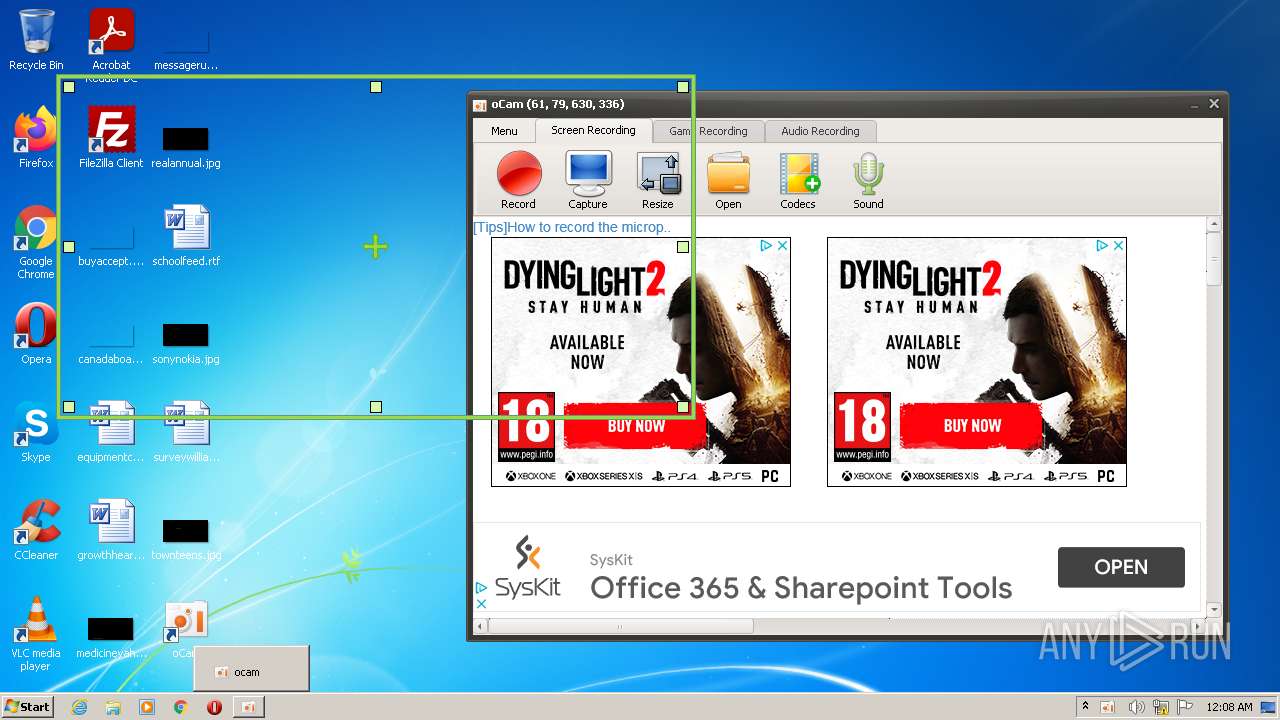Select the realannual.jpg file icon

[x=186, y=146]
